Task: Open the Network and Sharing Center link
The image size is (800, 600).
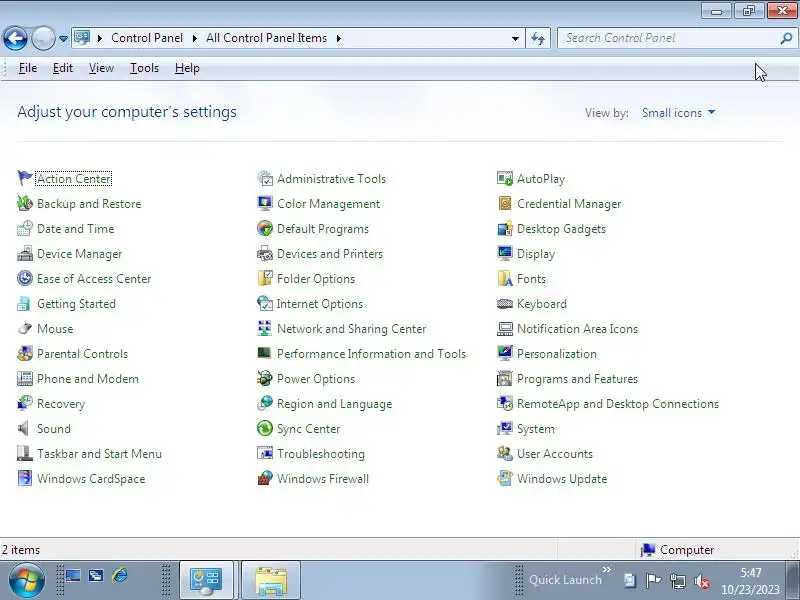Action: coord(352,329)
